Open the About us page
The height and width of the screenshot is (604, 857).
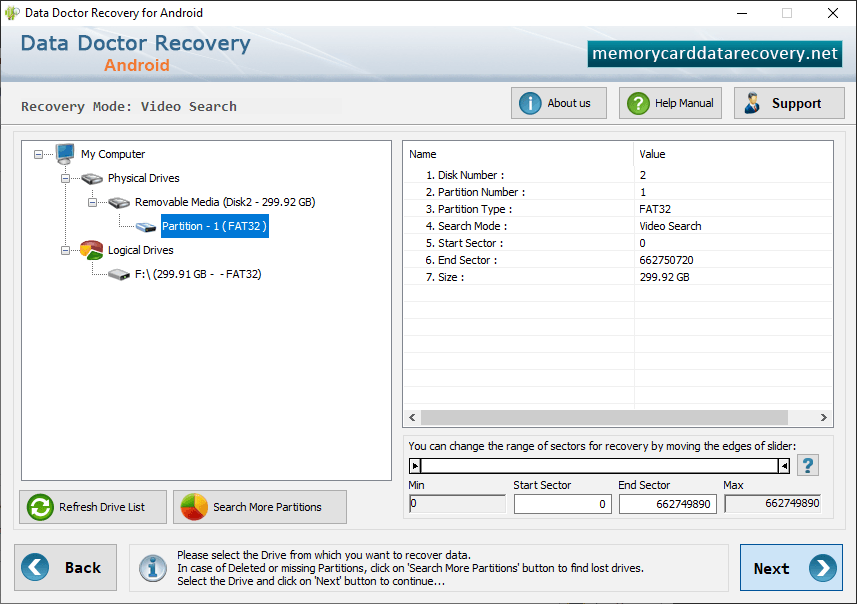tap(559, 103)
